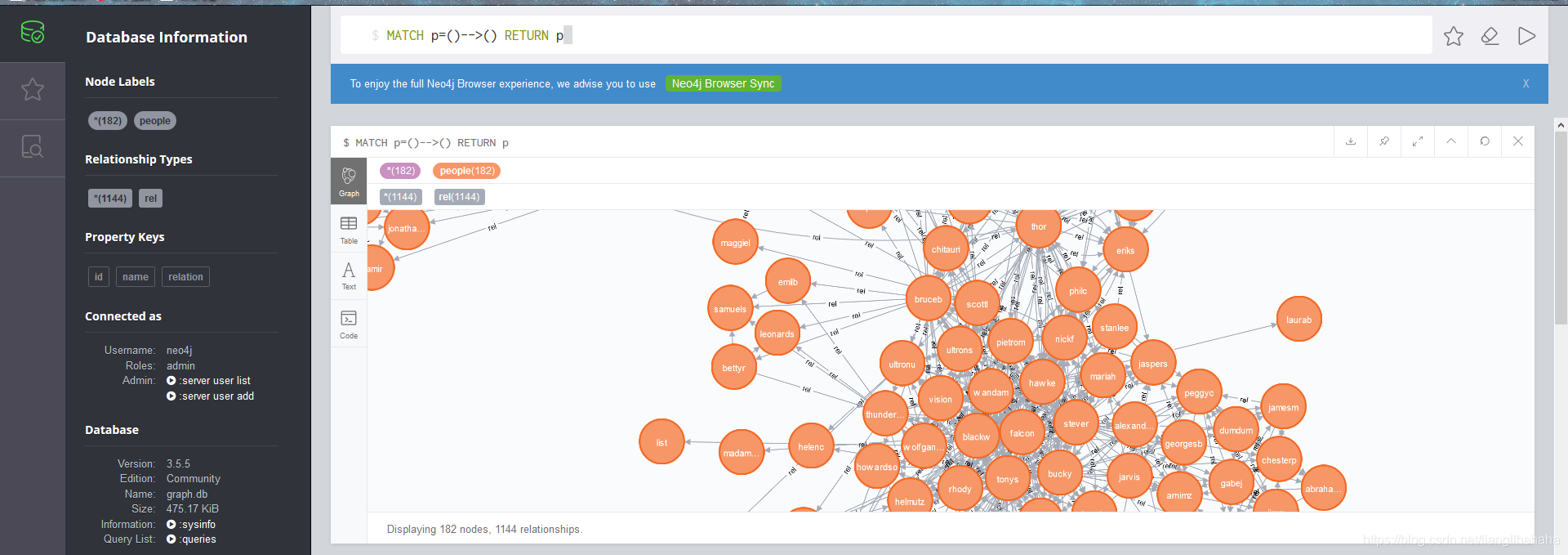Expand result frame to fullscreen

pyautogui.click(x=1418, y=141)
